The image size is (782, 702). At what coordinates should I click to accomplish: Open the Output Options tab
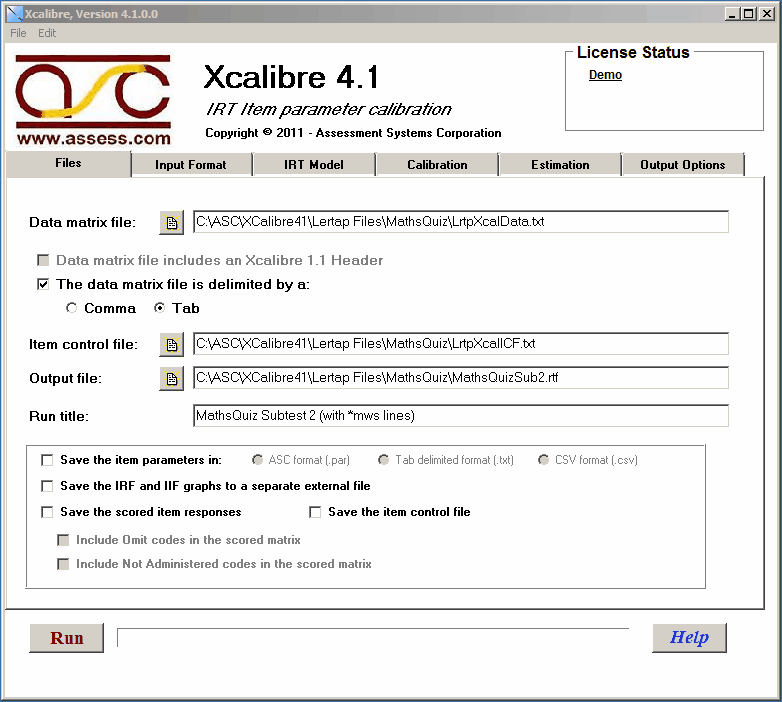pos(683,165)
